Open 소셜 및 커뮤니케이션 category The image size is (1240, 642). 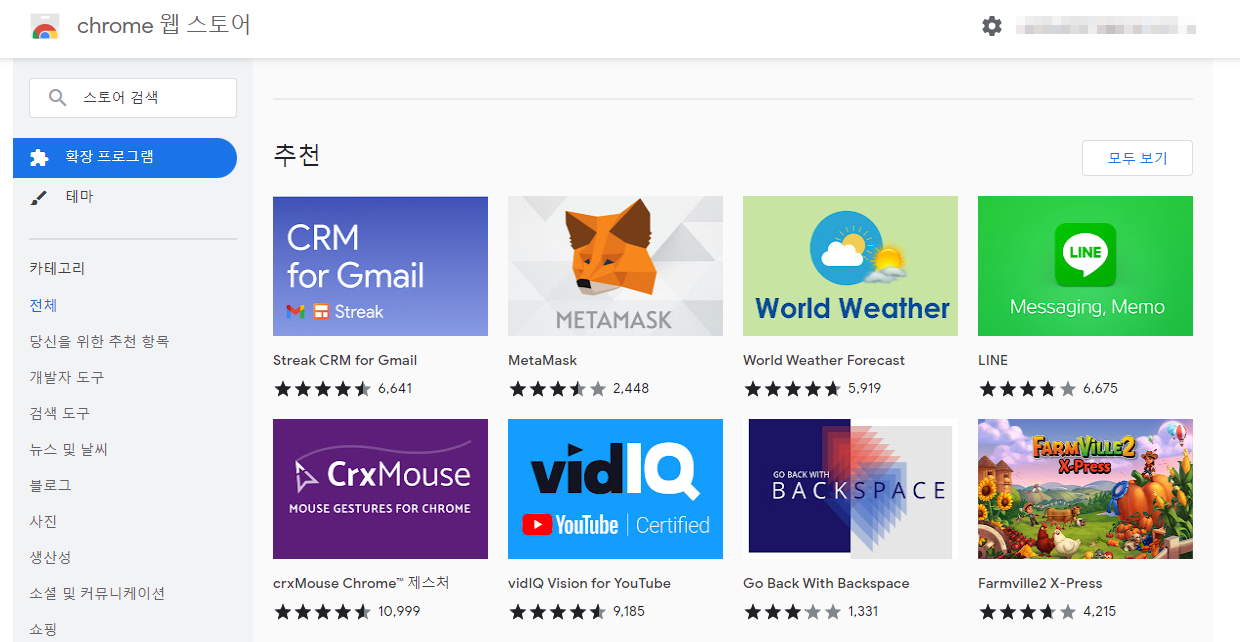[x=97, y=593]
